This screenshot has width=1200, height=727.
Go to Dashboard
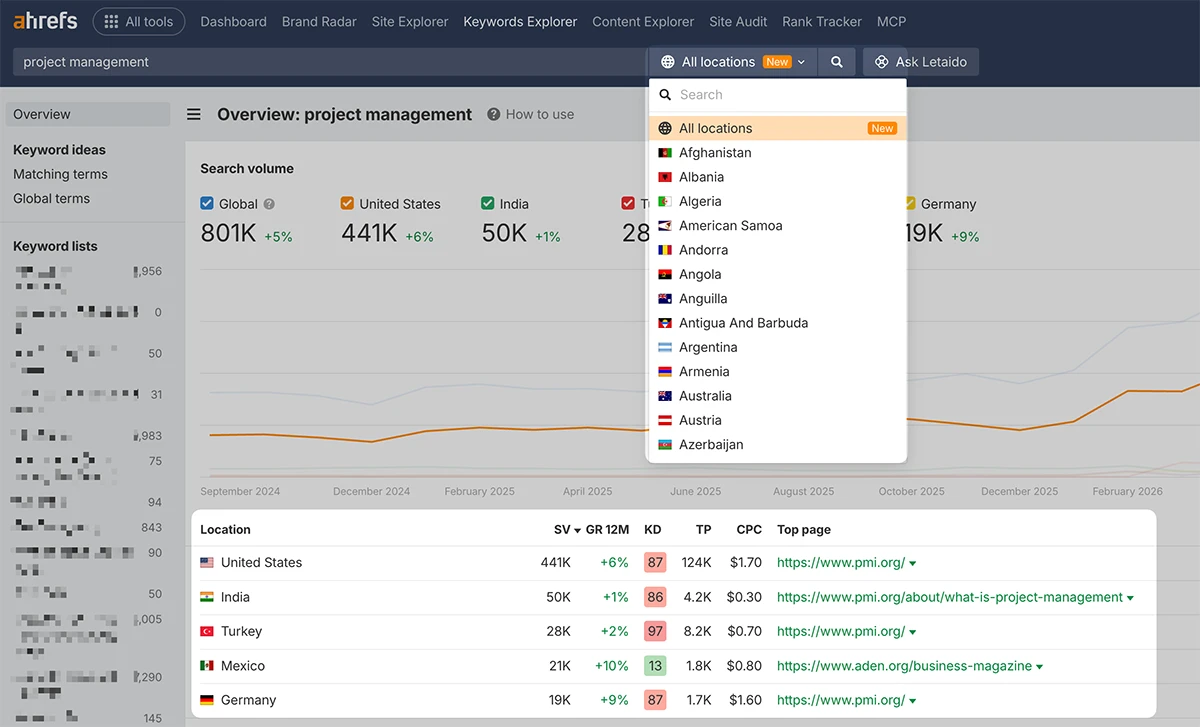[x=233, y=21]
